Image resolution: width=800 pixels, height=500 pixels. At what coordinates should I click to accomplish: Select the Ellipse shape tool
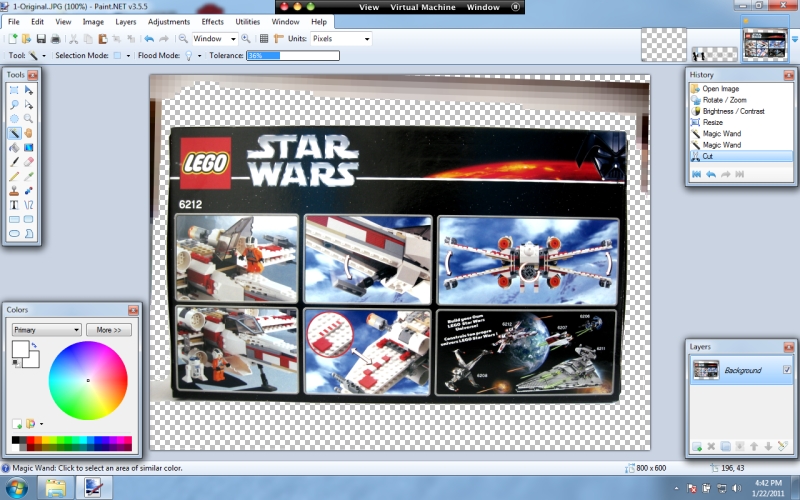pos(14,233)
